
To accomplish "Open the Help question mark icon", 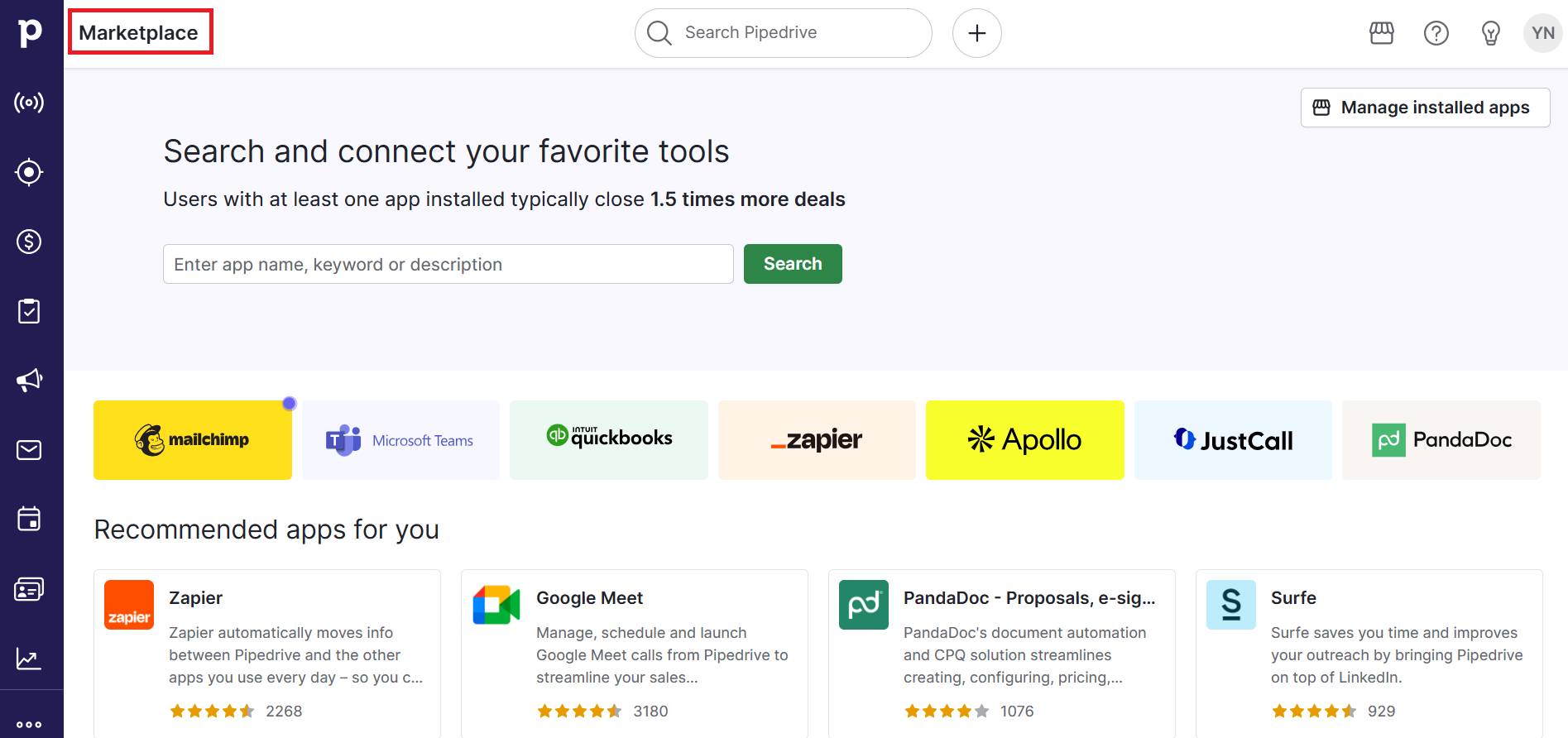I will pos(1436,33).
